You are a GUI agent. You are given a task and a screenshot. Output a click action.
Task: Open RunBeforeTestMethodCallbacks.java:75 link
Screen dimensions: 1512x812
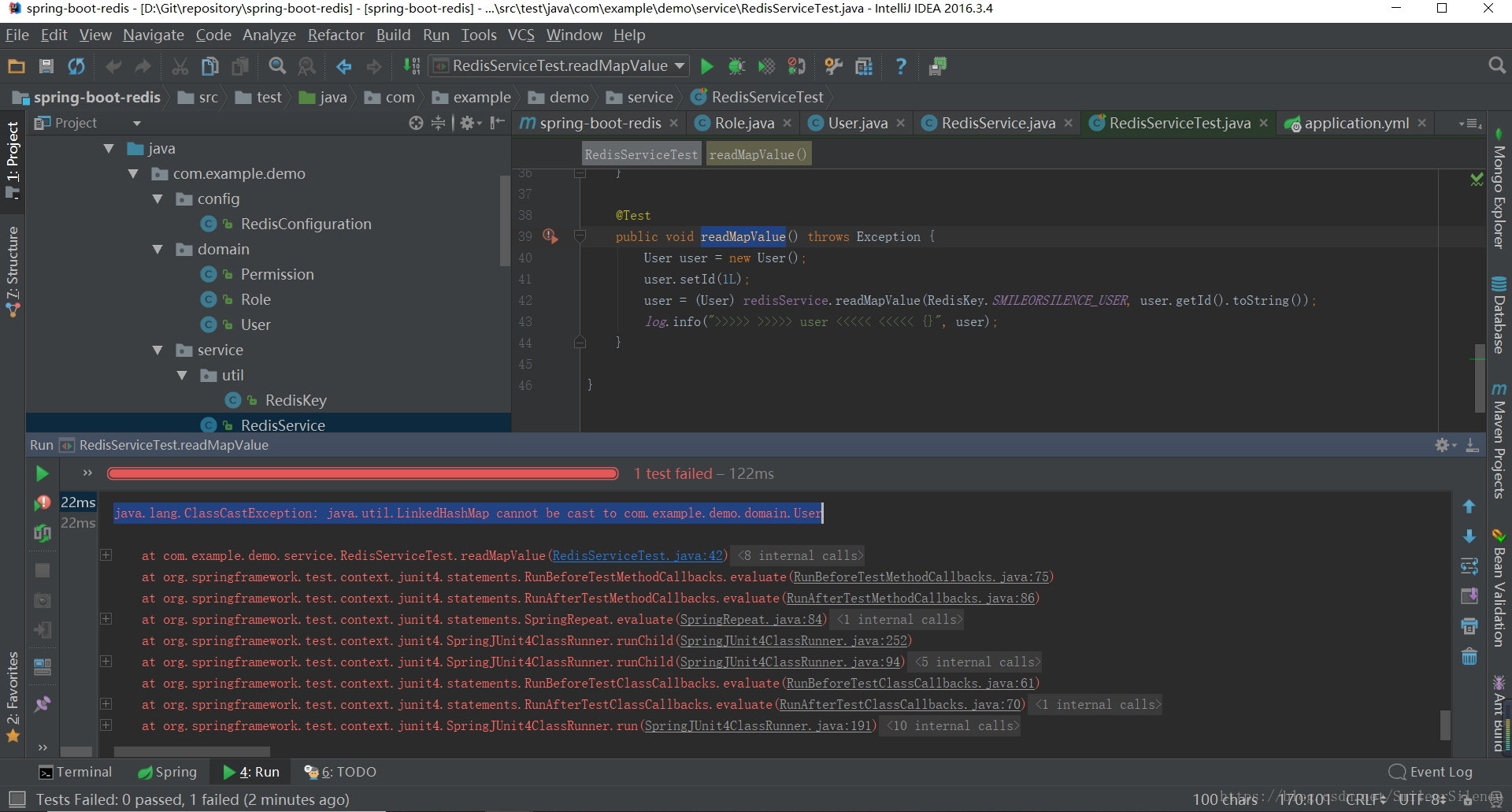(921, 577)
